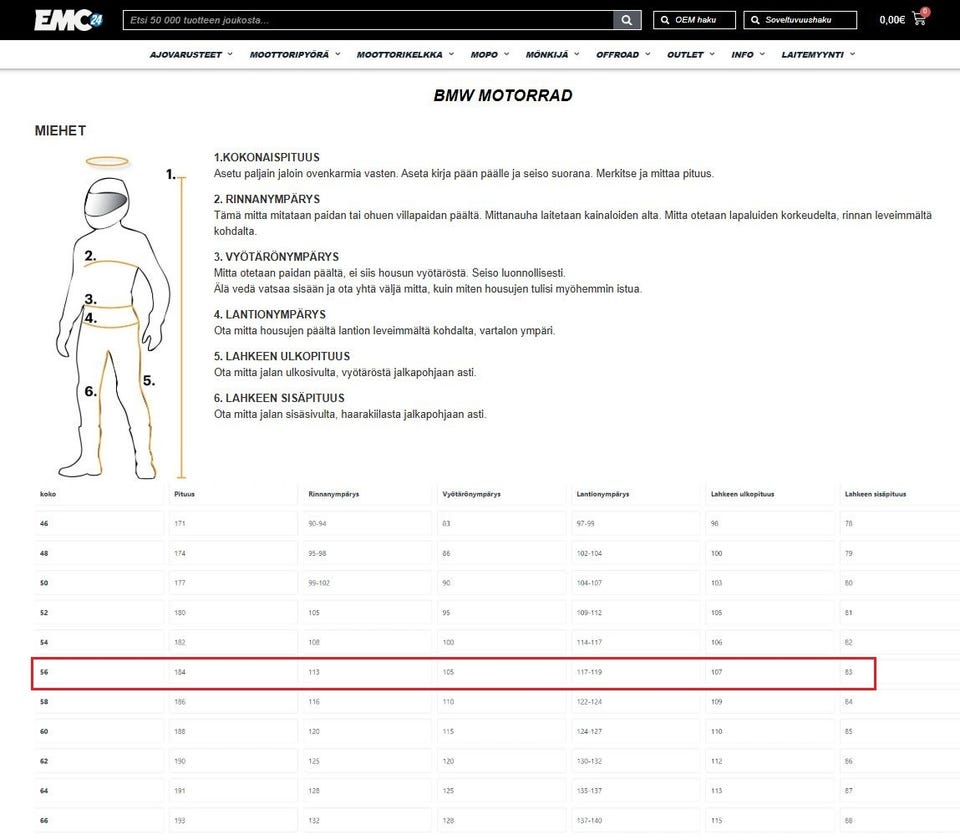Click the 5. LAHKEEN ULKOPITUUS heading

282,356
